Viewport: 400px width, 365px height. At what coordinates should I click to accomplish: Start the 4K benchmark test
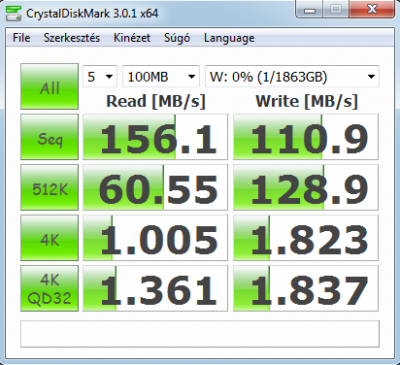pyautogui.click(x=50, y=238)
